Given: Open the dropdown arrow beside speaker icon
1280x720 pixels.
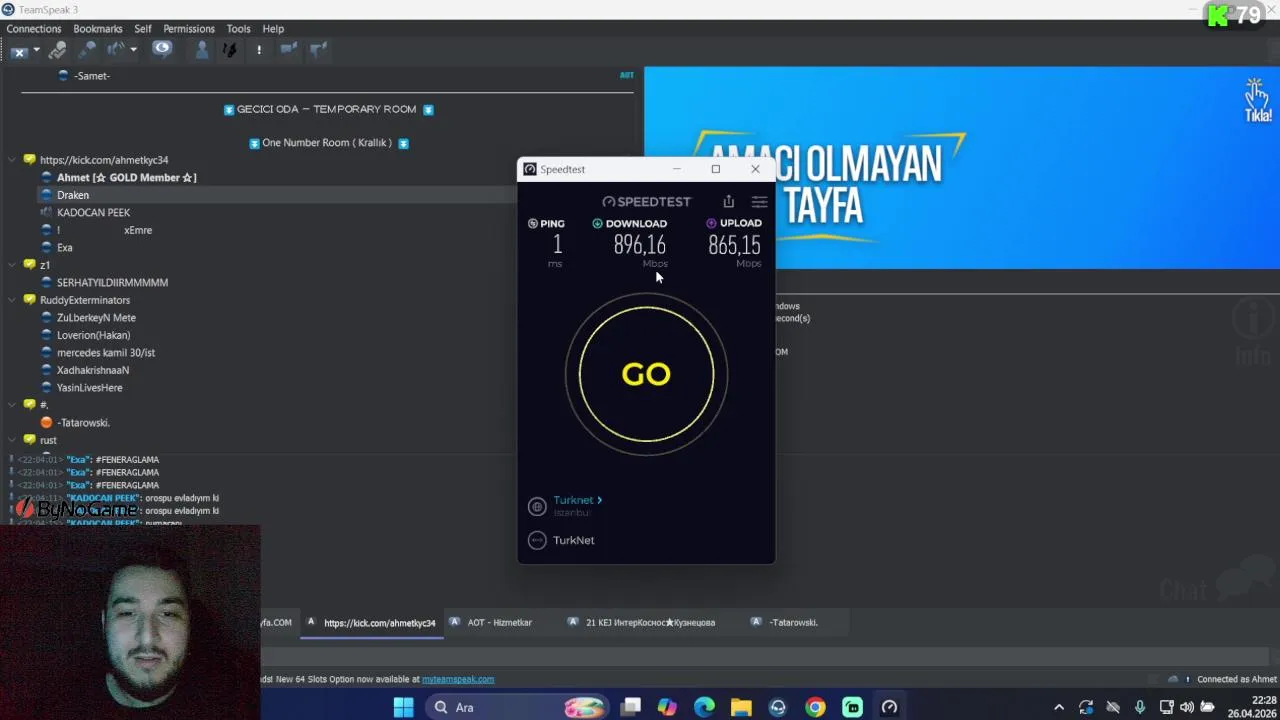Looking at the screenshot, I should pos(133,50).
